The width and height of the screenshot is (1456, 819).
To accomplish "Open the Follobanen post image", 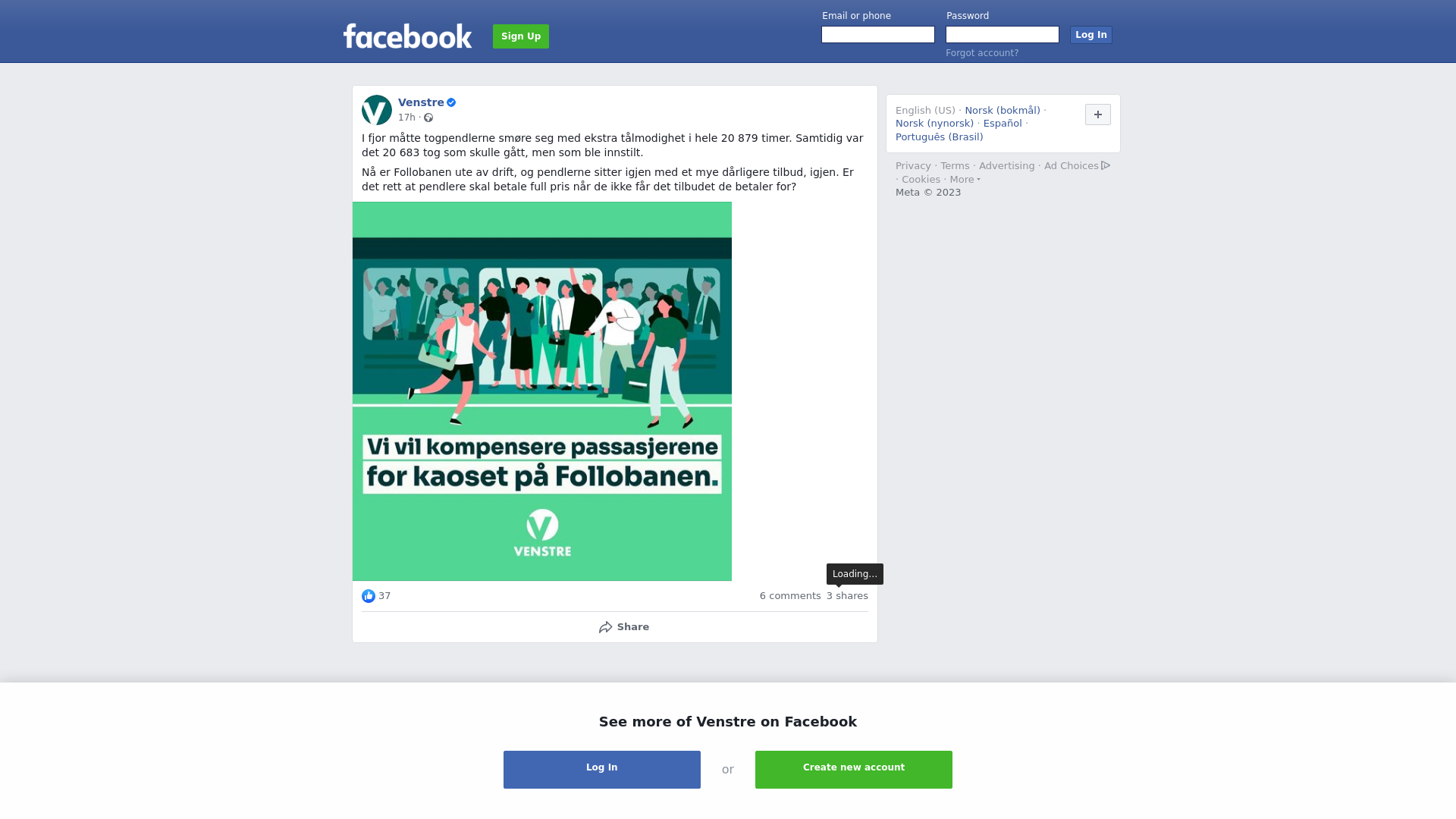I will [542, 391].
